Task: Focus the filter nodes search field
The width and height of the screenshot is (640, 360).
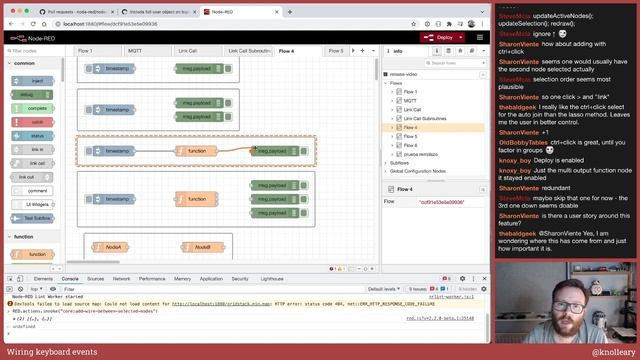Action: click(34, 51)
